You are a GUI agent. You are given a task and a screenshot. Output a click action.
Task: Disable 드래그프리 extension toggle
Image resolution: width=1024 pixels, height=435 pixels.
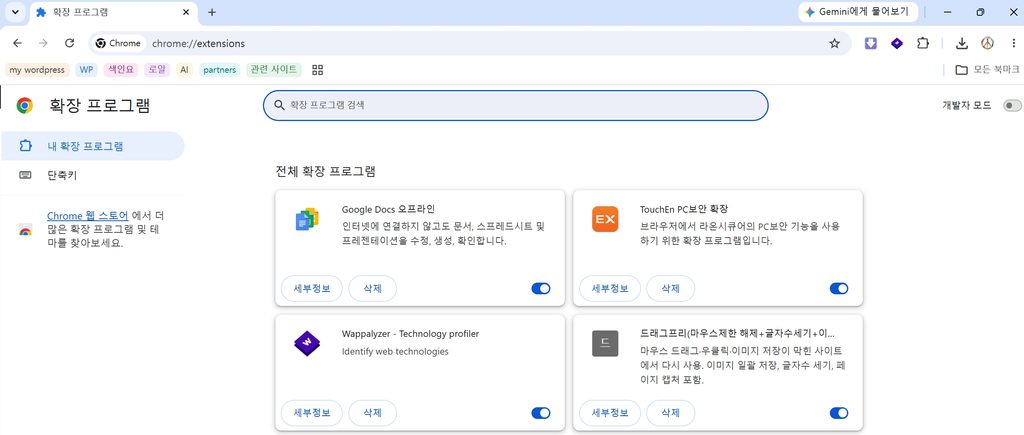point(839,413)
